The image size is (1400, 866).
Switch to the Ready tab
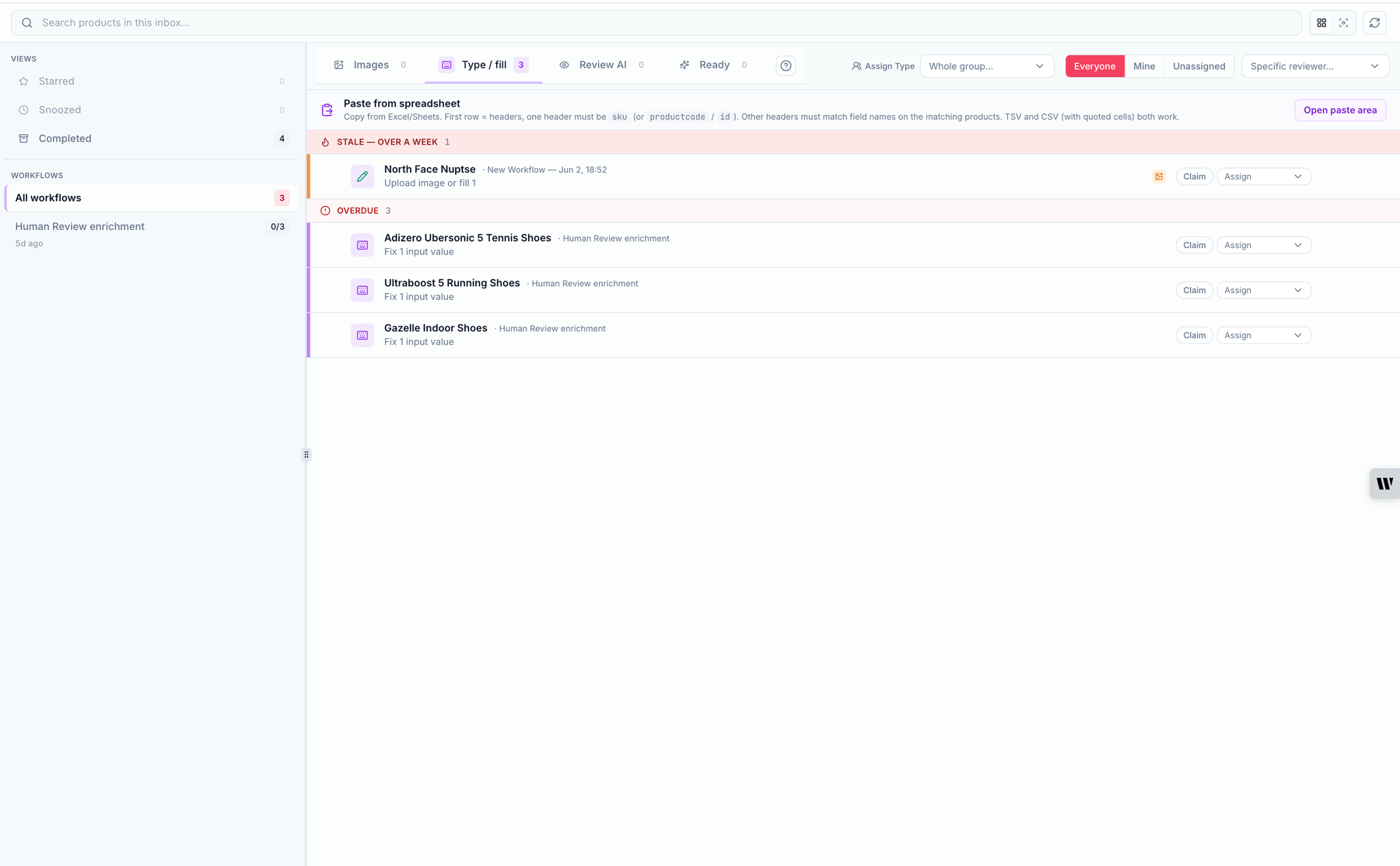tap(713, 65)
